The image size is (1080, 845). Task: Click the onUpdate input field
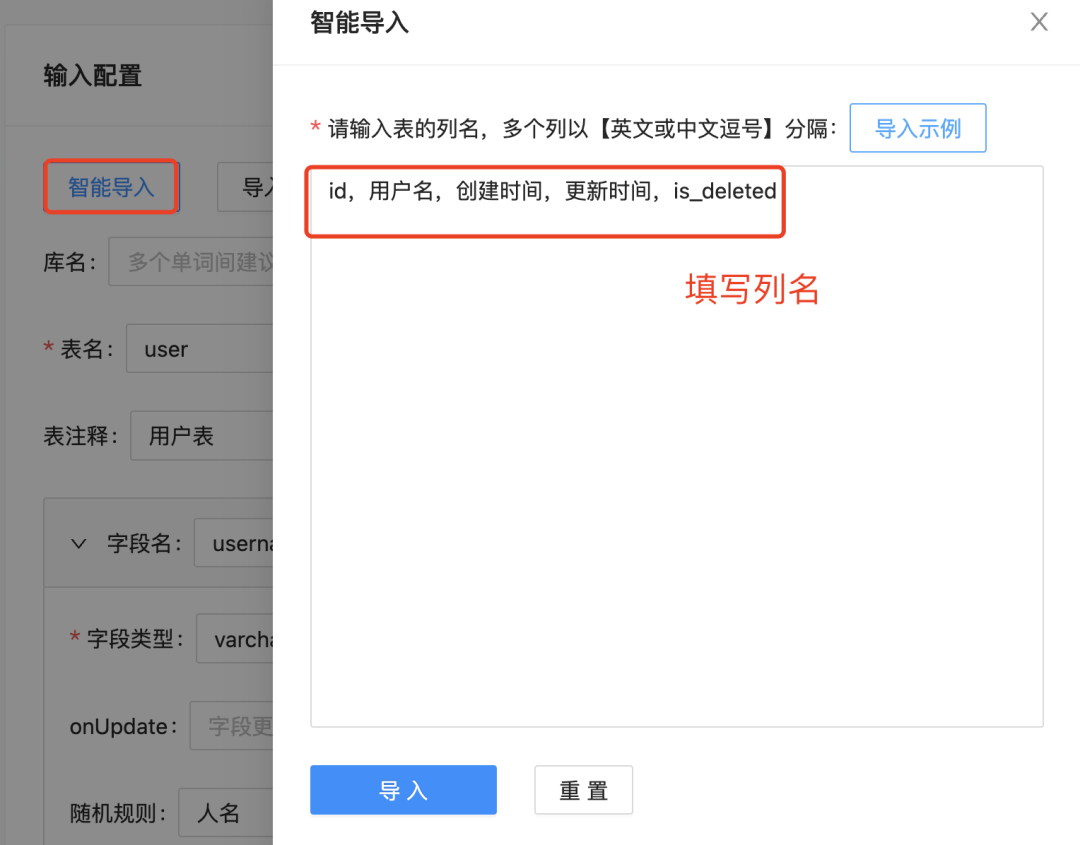(x=231, y=727)
